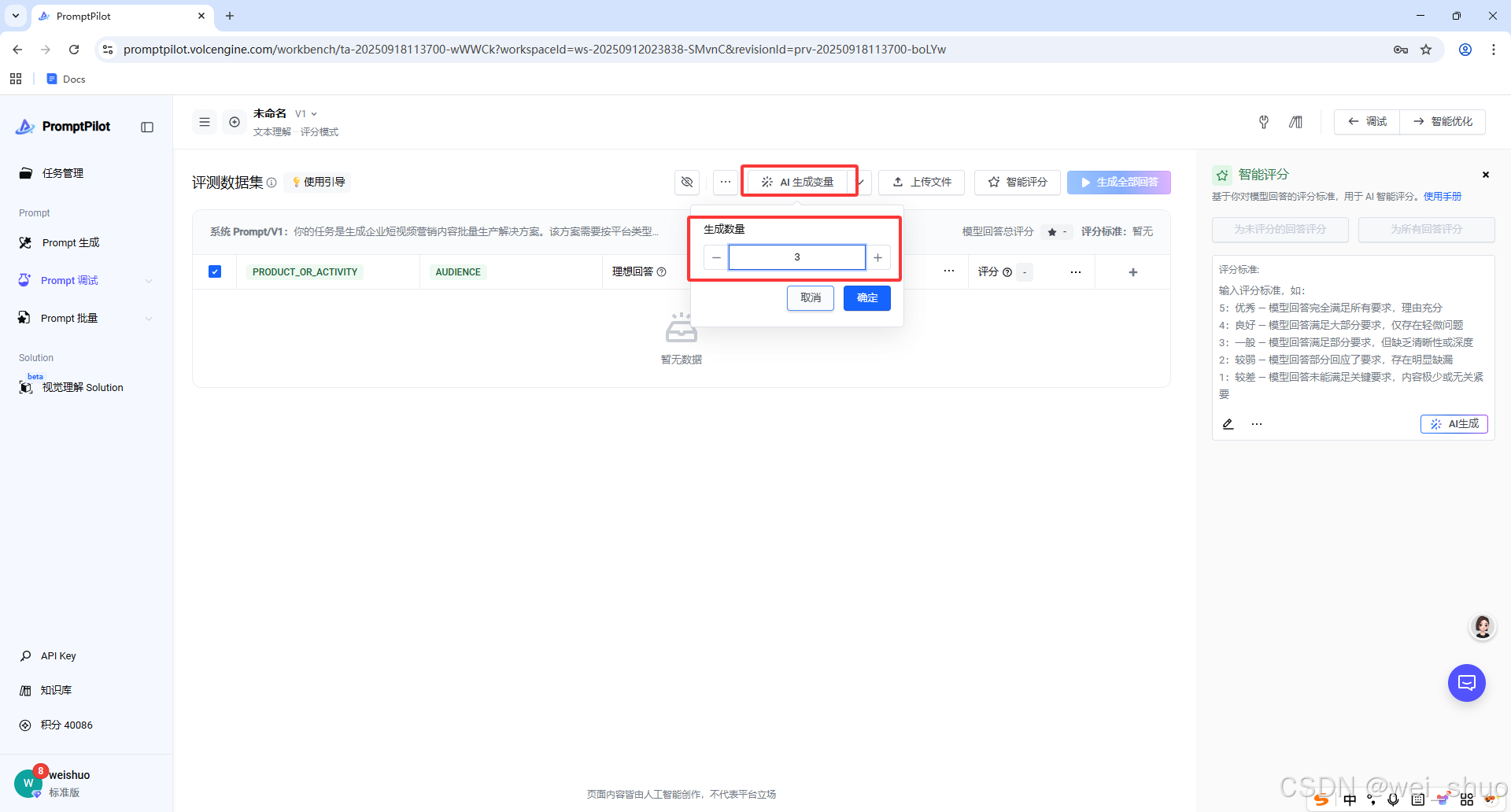Open the three-dots menu before 评分 column
This screenshot has height=812, width=1511.
tap(949, 271)
